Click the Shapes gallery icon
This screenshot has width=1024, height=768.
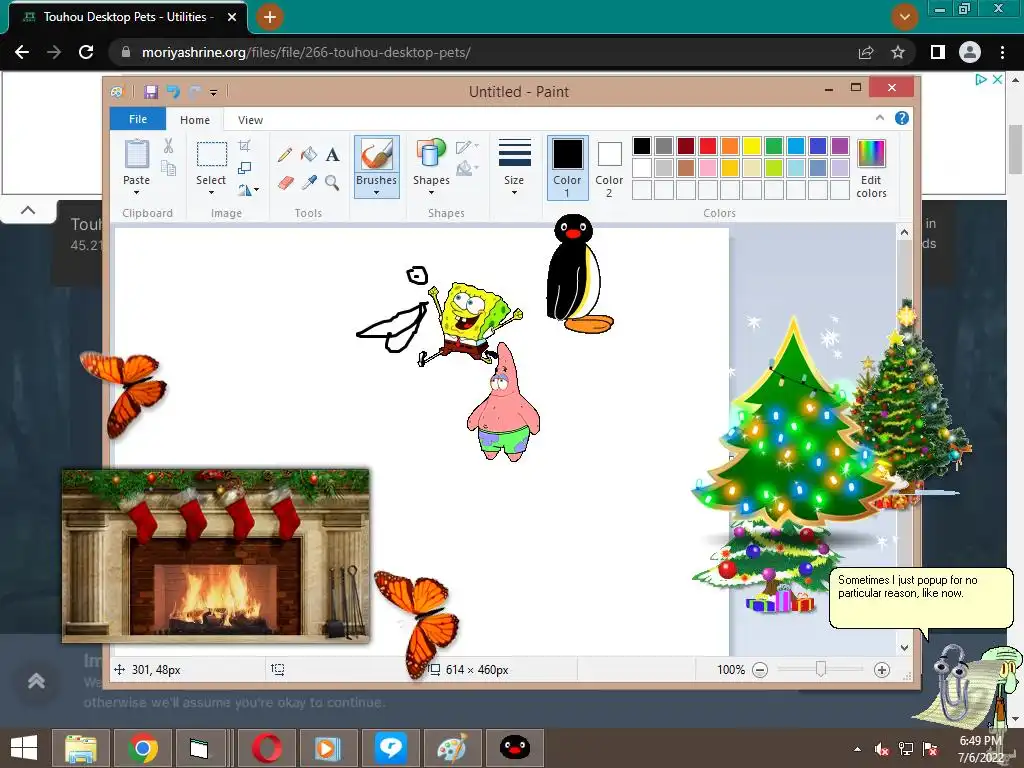(x=431, y=153)
